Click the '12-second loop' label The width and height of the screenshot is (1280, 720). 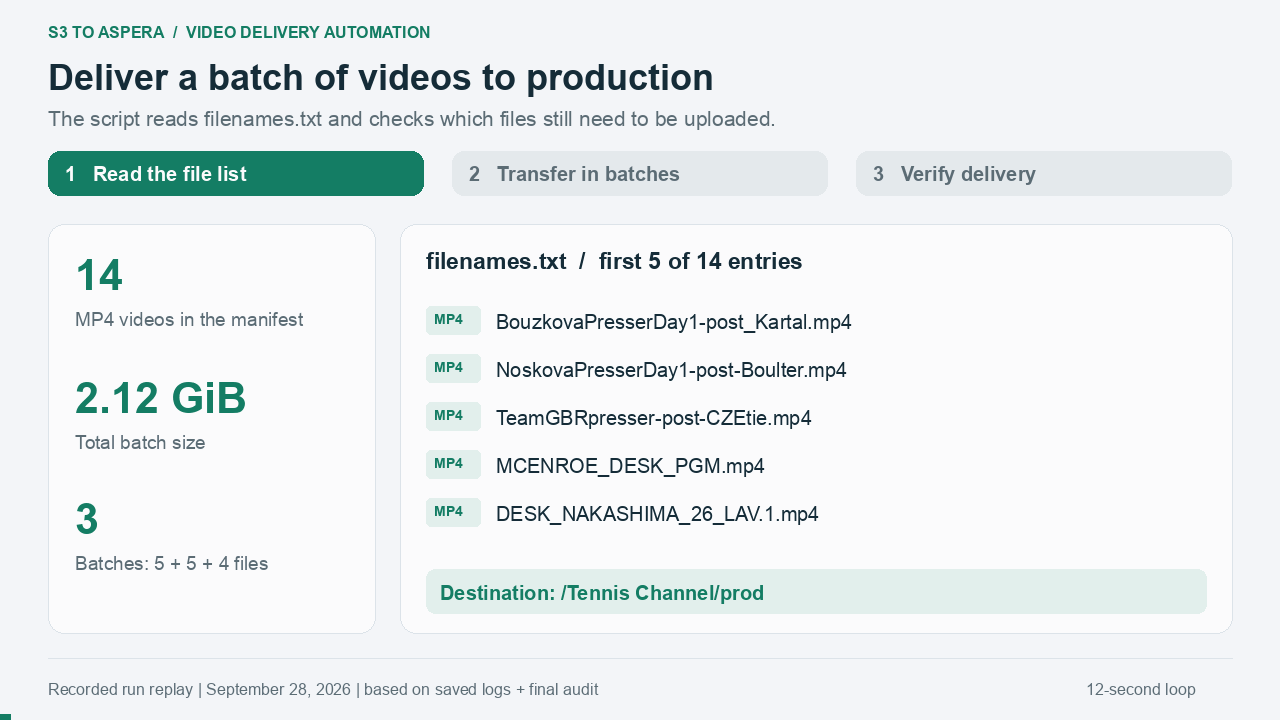(1141, 690)
